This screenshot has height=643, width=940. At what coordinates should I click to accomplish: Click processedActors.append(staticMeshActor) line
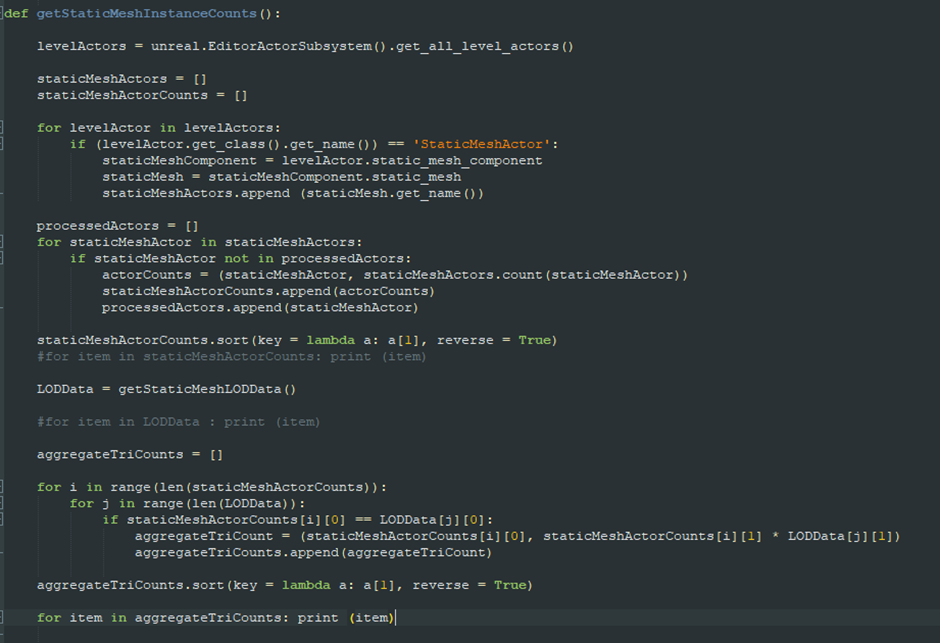coord(260,307)
